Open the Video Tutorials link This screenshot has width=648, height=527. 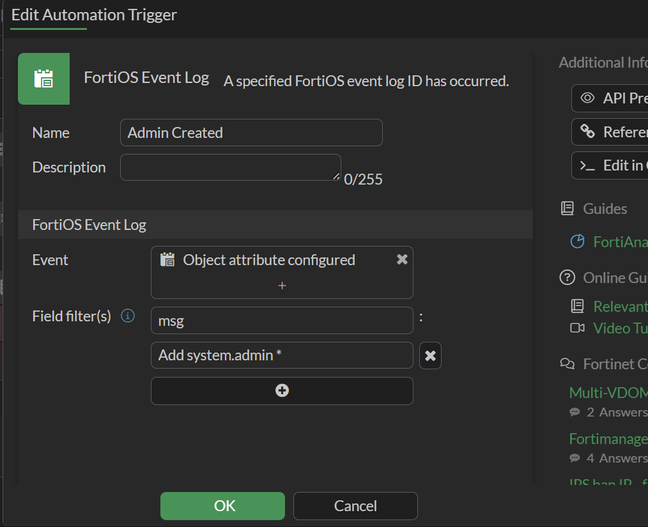619,328
